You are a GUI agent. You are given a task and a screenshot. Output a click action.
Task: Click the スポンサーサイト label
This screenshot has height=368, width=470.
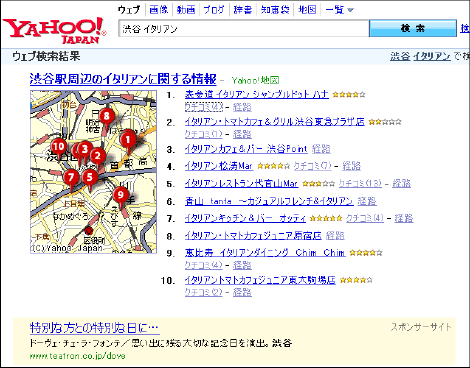tap(421, 327)
